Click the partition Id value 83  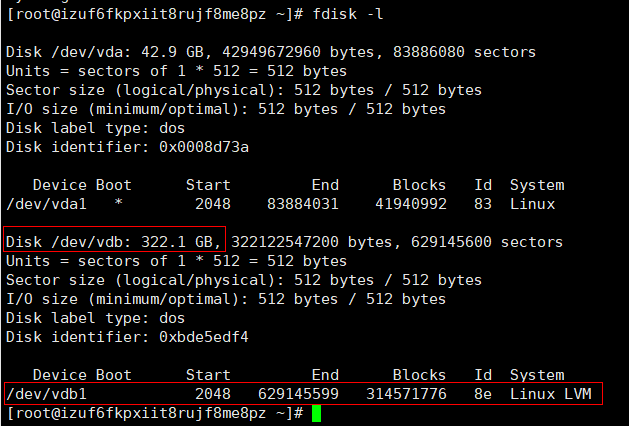point(483,204)
